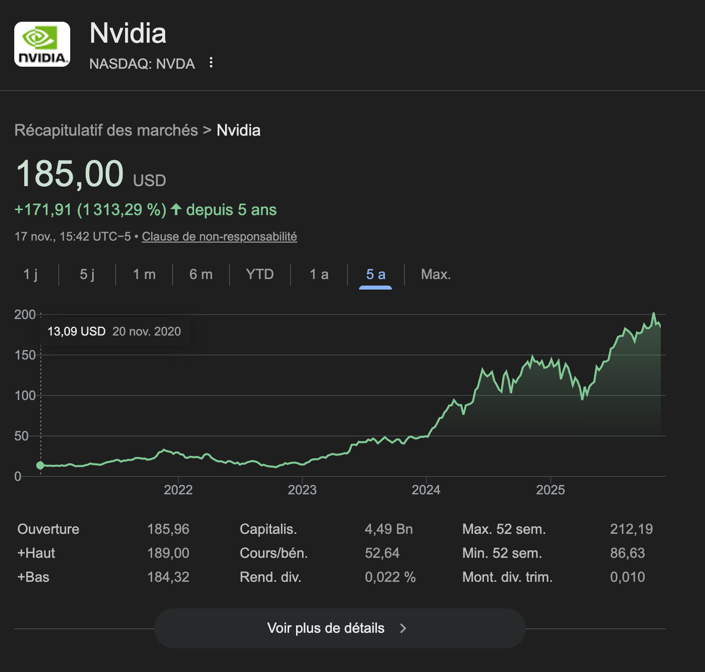The image size is (705, 672).
Task: Click the 100 y-axis label
Action: 25,396
